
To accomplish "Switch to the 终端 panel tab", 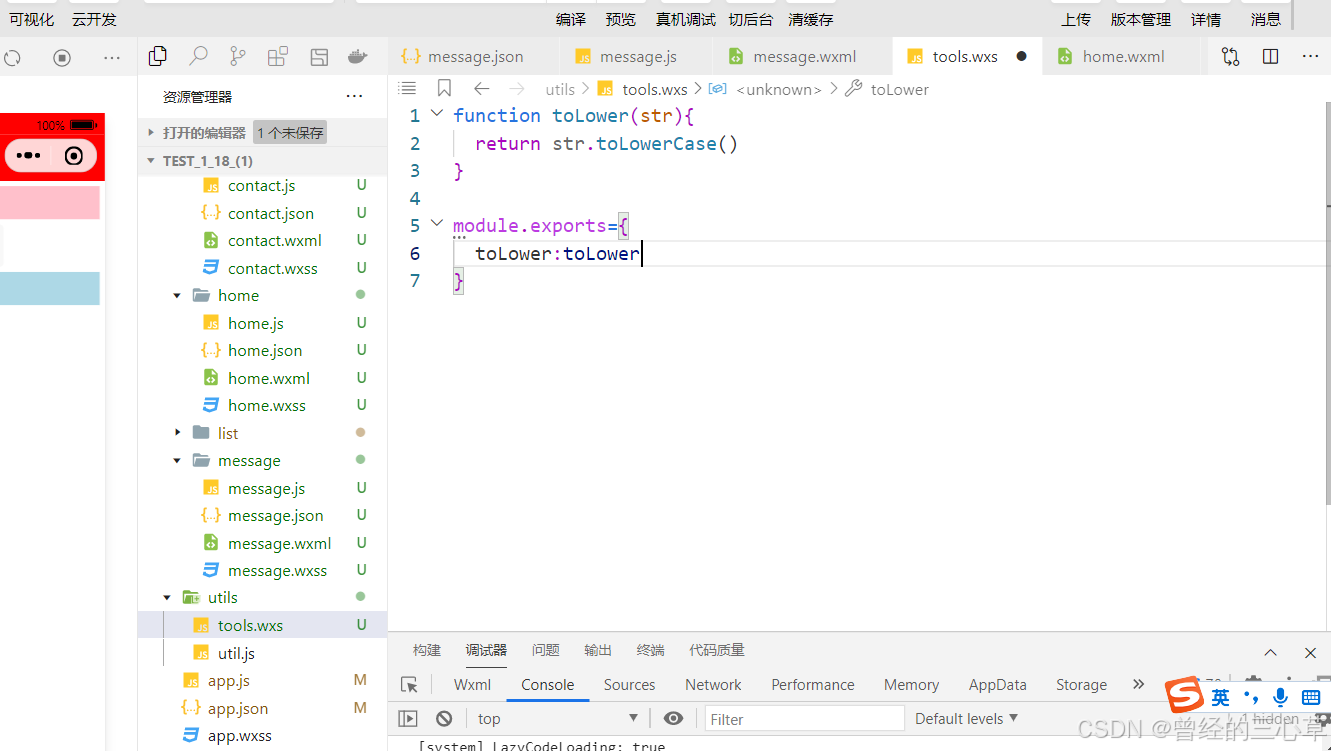I will click(650, 650).
